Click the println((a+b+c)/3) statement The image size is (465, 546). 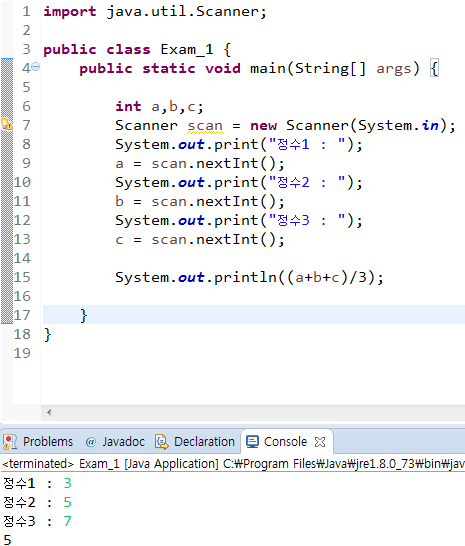point(249,278)
